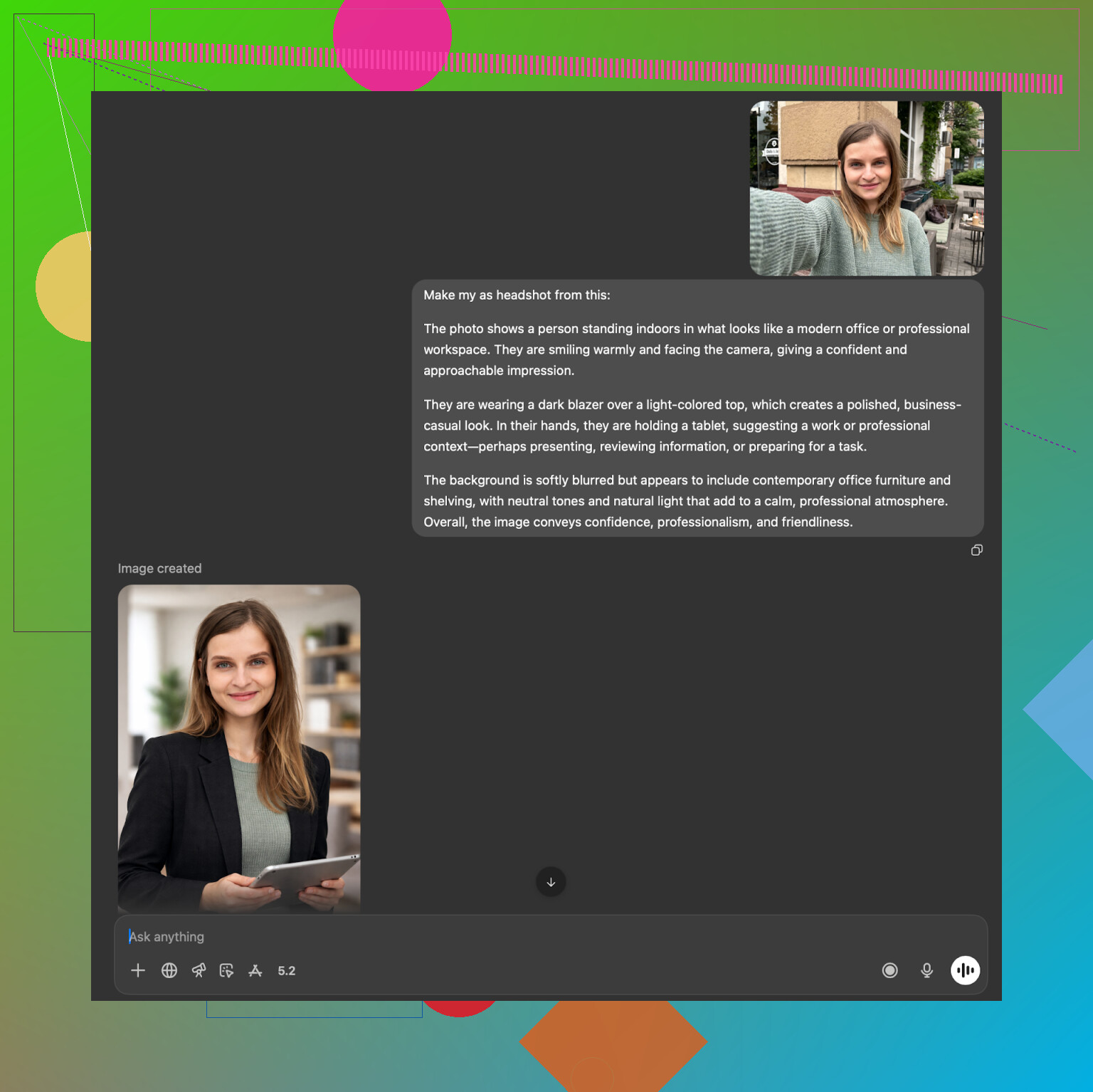Start dictation with the microphone icon

coord(926,970)
